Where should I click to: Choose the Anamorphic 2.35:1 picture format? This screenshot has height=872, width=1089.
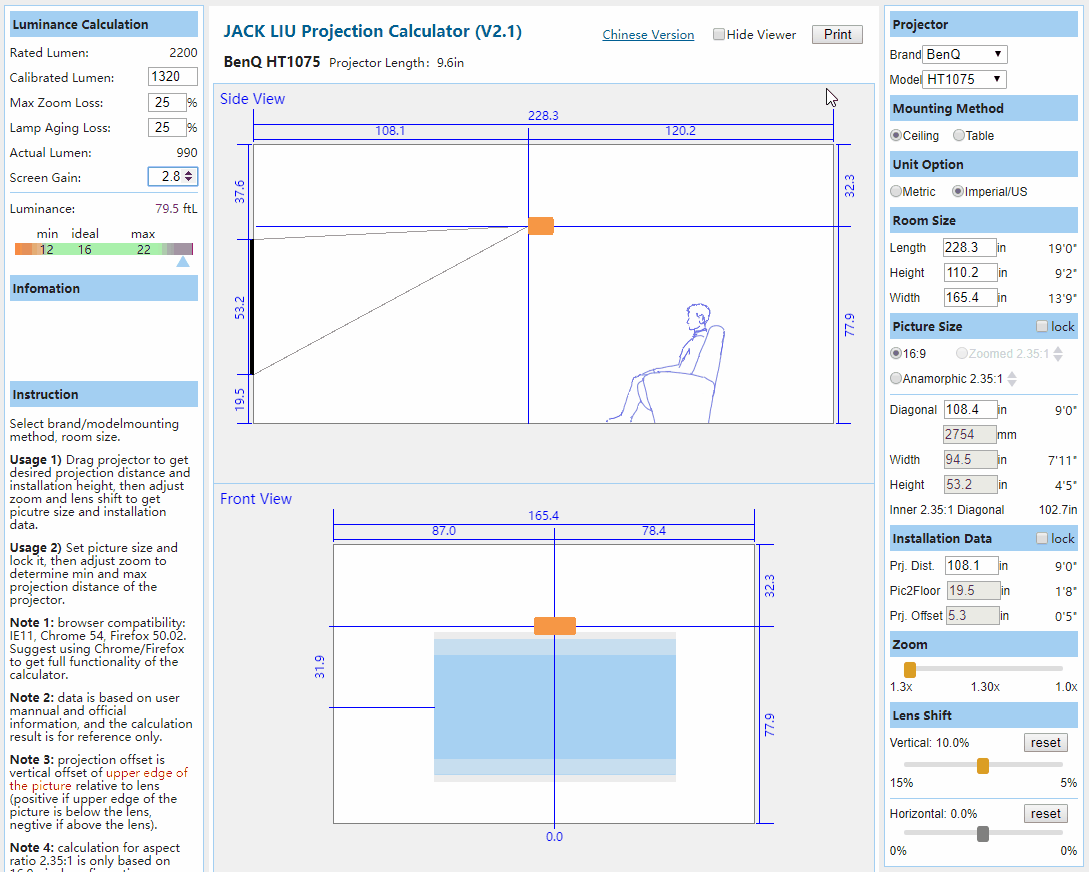coord(896,379)
